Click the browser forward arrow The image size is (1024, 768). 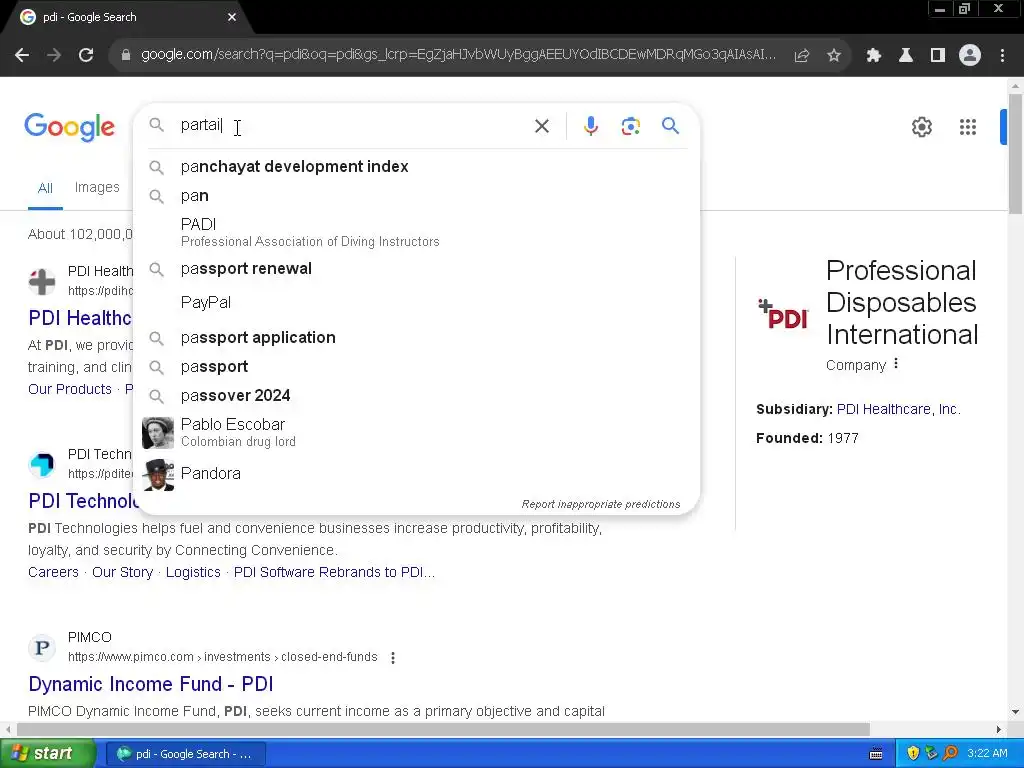click(x=54, y=56)
